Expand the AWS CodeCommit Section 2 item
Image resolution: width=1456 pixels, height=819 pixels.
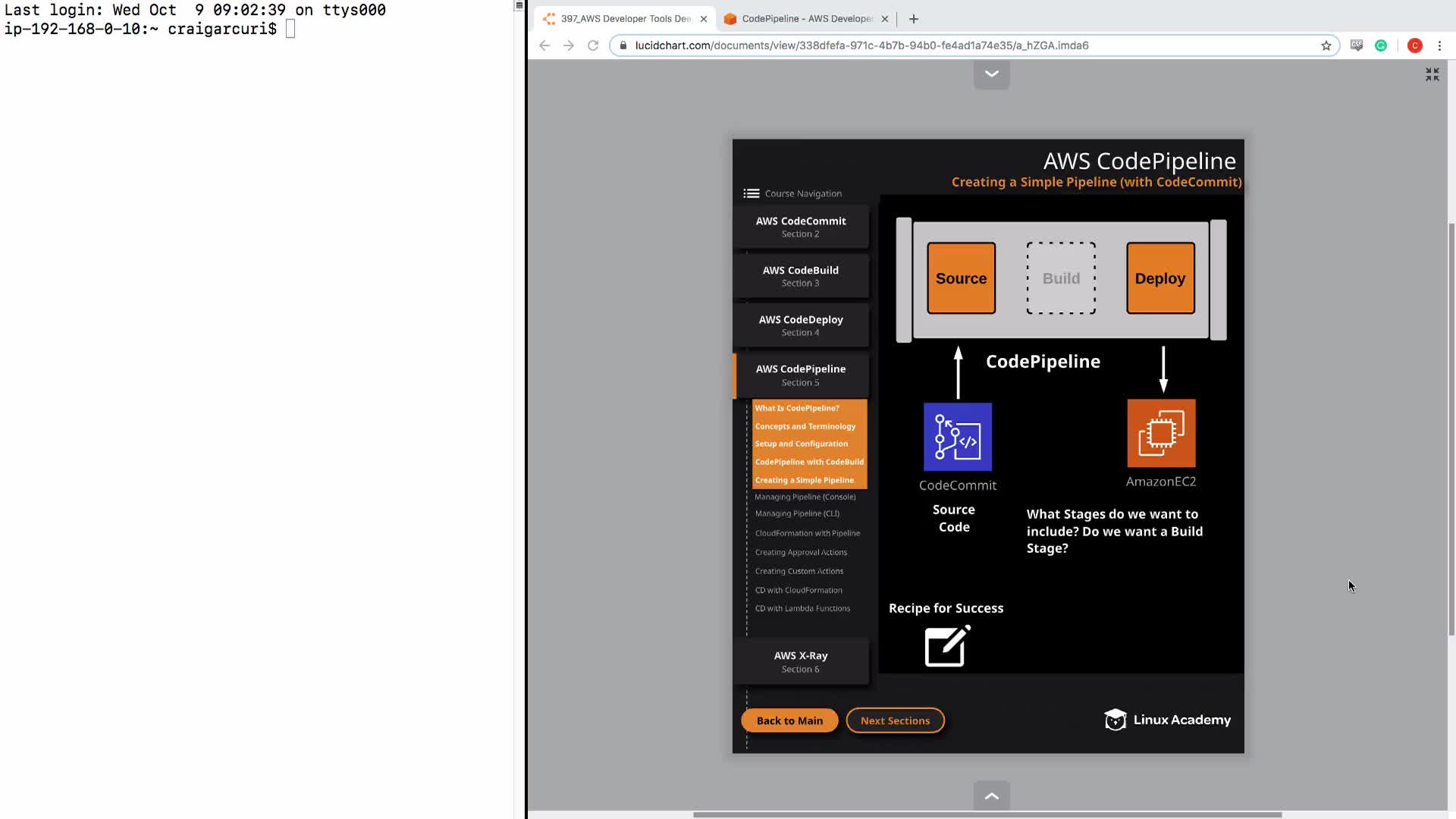click(800, 227)
